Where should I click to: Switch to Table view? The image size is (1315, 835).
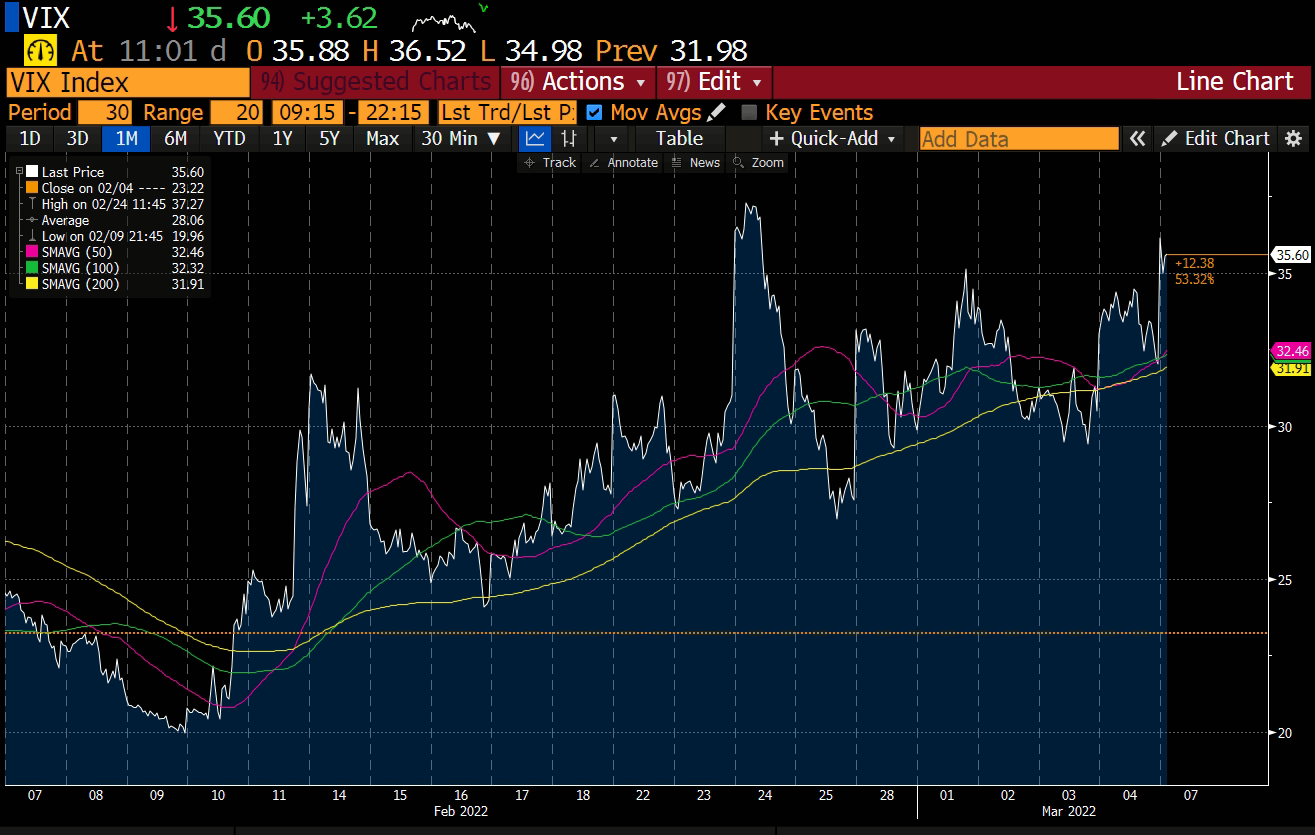[x=679, y=139]
